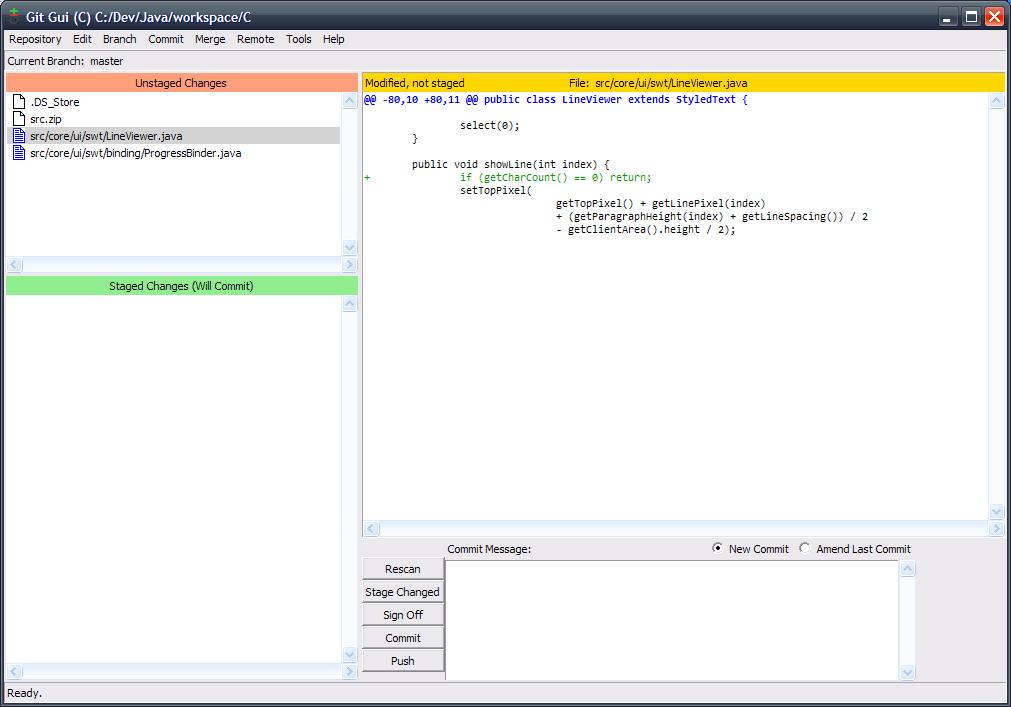The image size is (1011, 707).
Task: Click the up arrow of Unstaged Changes scrollbar
Action: coord(349,101)
